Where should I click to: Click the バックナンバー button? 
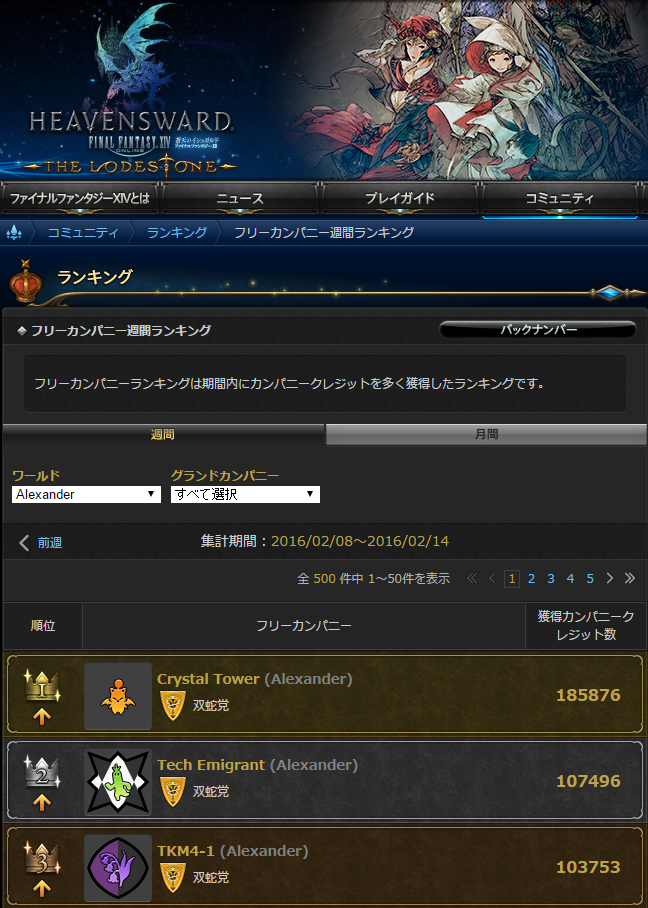(x=538, y=329)
